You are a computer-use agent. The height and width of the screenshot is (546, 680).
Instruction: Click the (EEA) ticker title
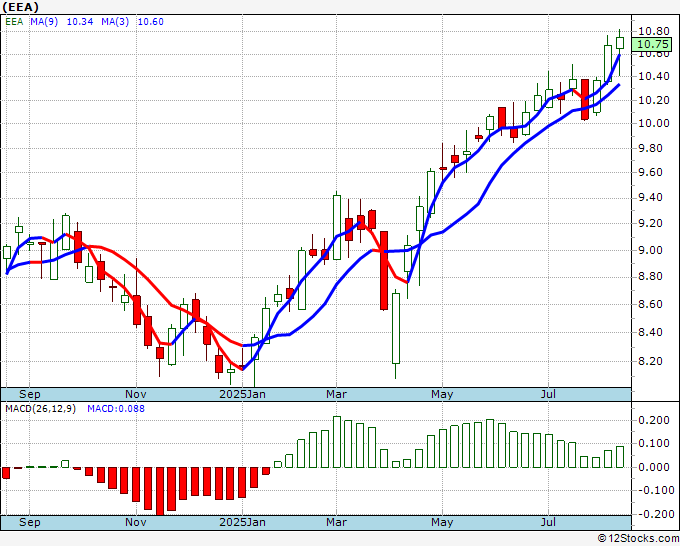tap(20, 7)
